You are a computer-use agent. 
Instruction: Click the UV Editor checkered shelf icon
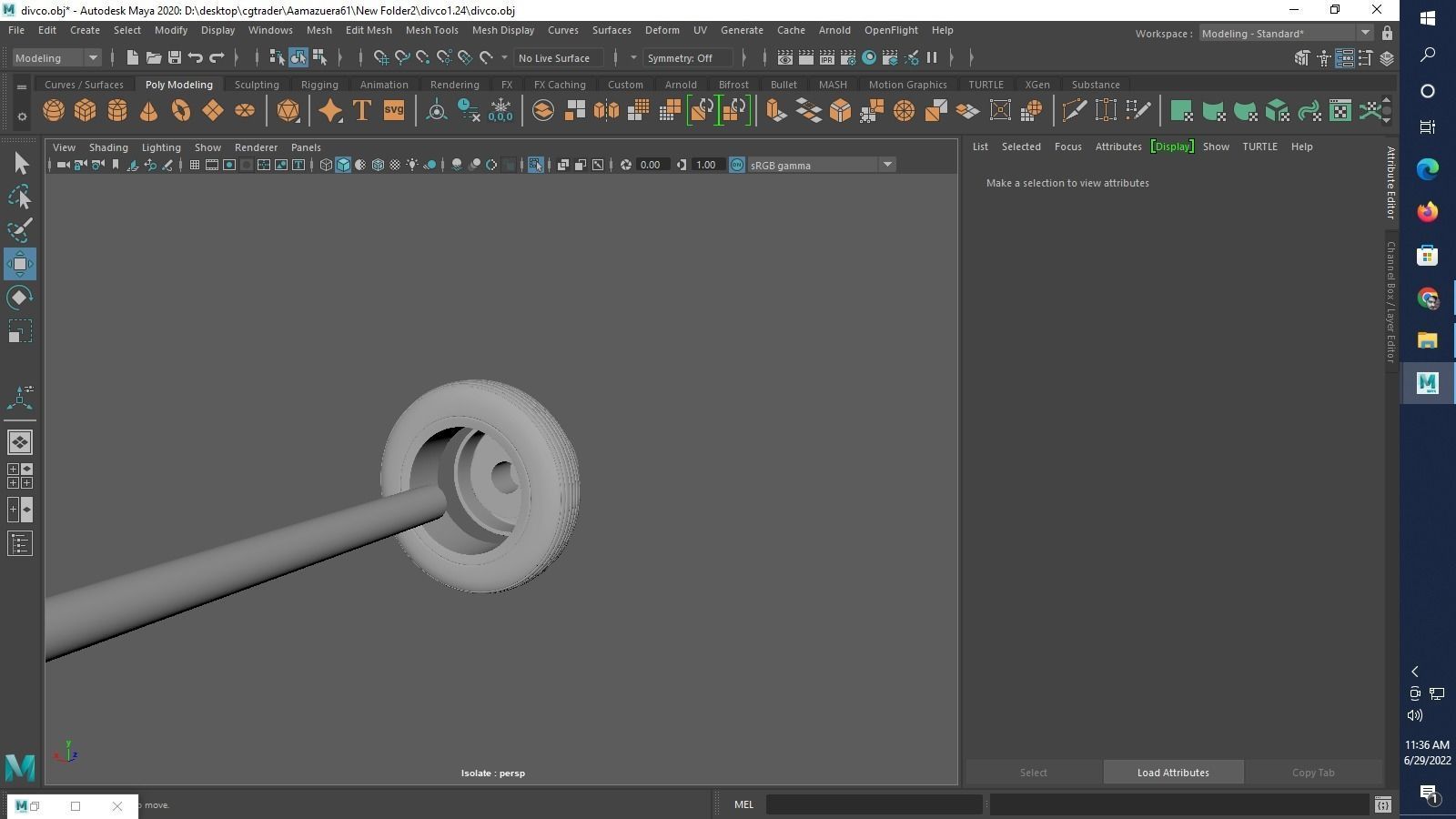(x=1340, y=111)
